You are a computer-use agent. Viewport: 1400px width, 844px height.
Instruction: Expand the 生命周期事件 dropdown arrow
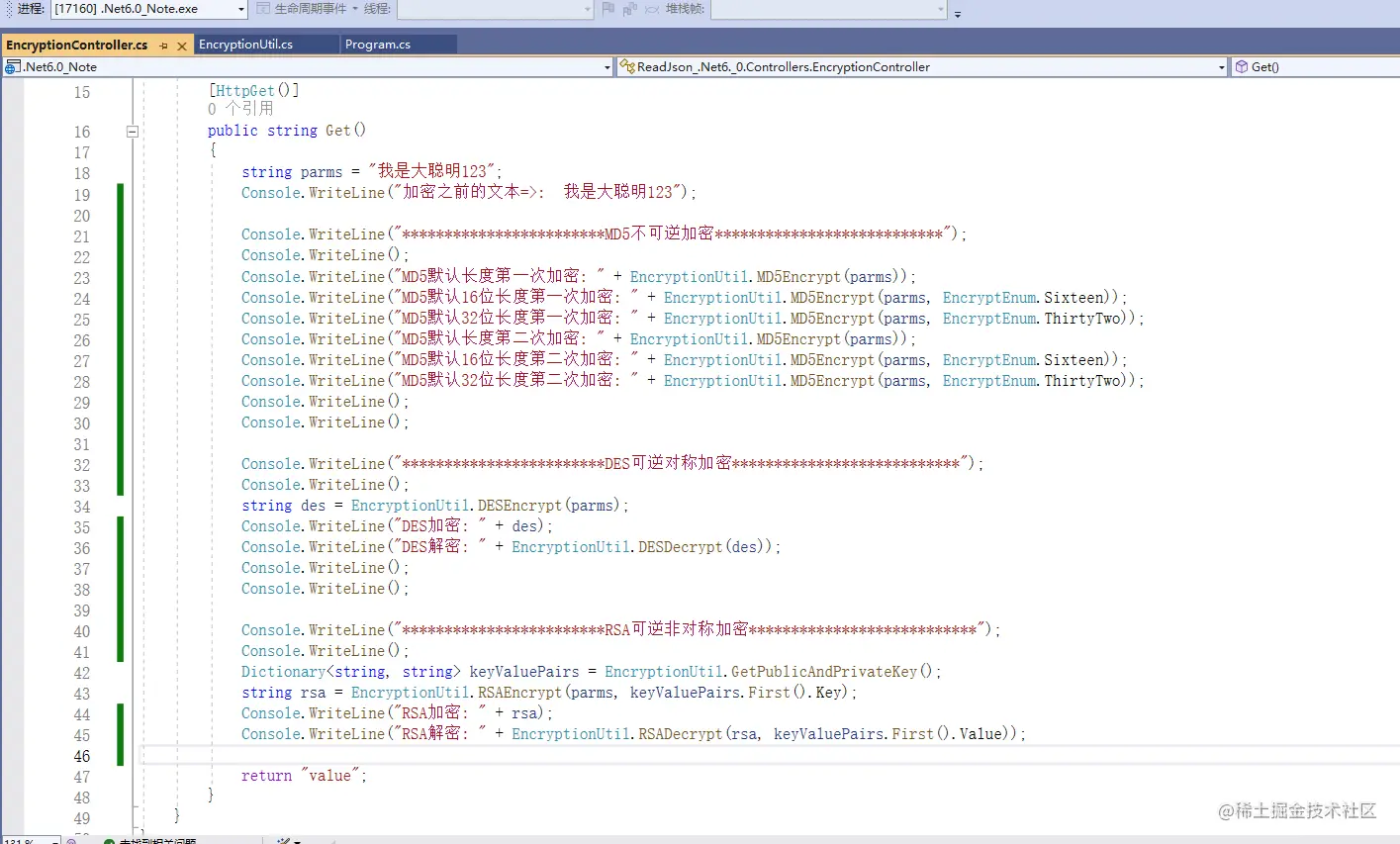[x=355, y=9]
